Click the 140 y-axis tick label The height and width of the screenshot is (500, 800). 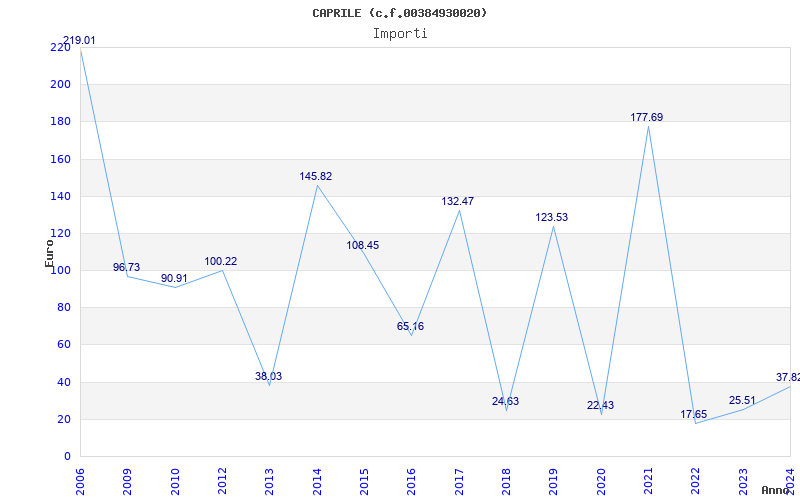[x=60, y=196]
